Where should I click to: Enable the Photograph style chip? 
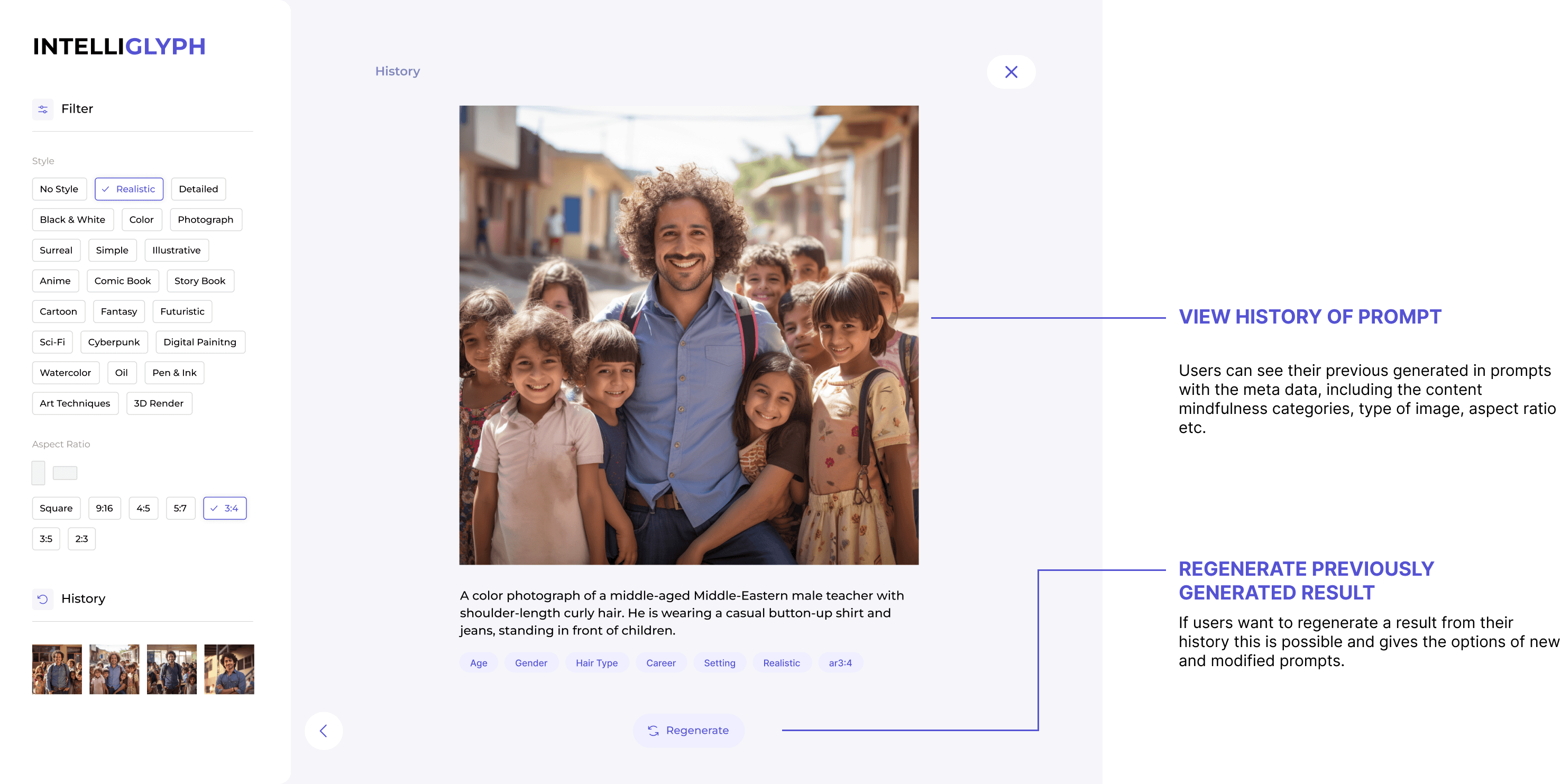(x=205, y=220)
